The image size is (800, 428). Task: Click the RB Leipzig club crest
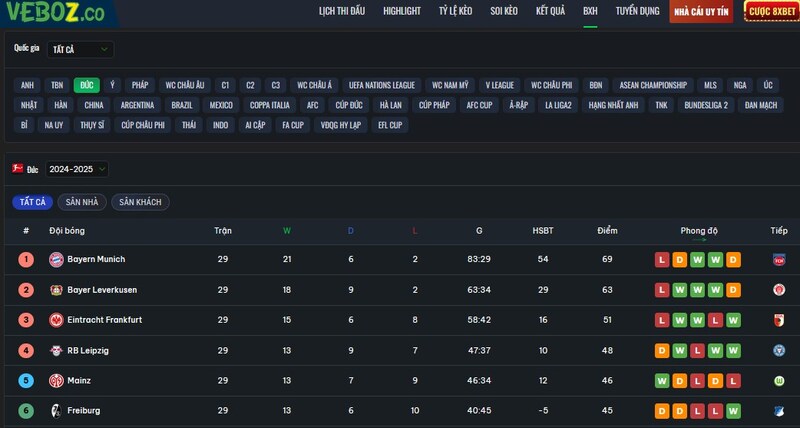coord(56,350)
